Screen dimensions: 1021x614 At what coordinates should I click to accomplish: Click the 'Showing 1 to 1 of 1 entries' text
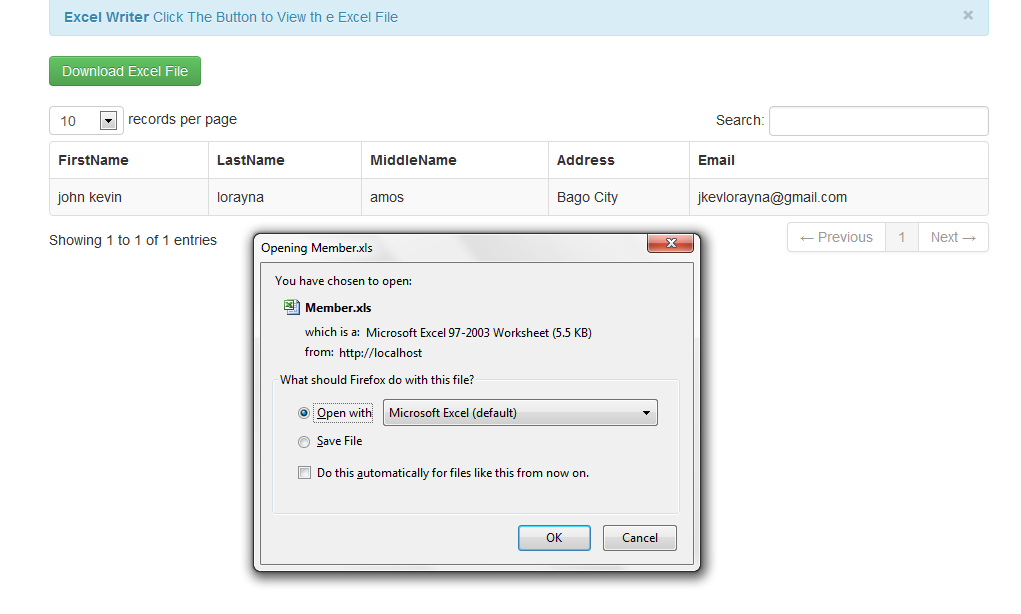tap(133, 240)
